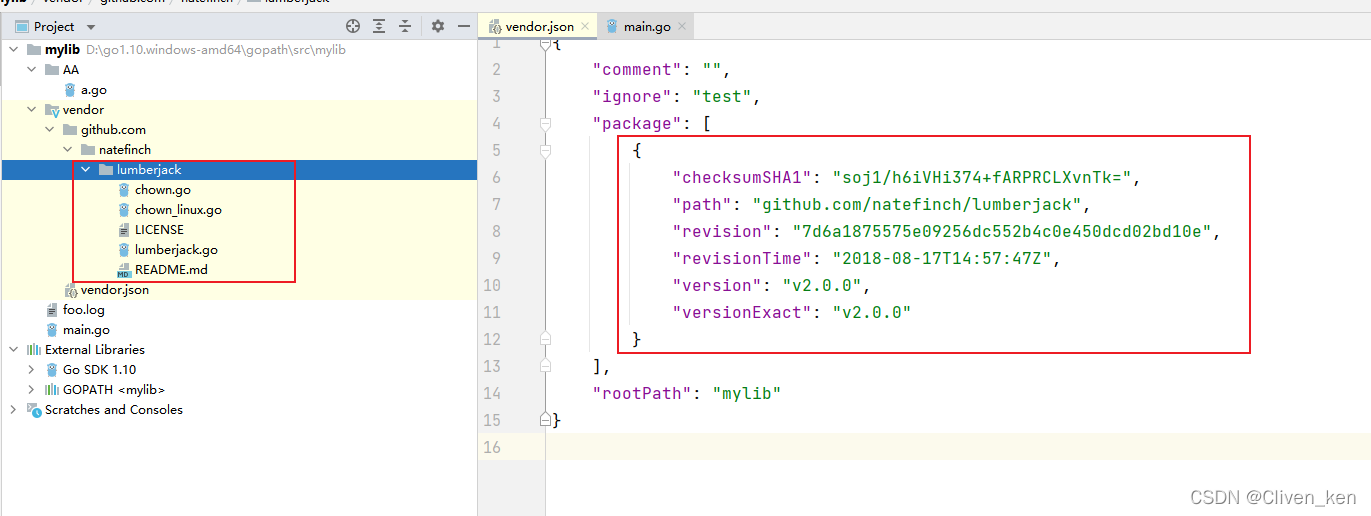Click the Markdown icon beside README.md
The height and width of the screenshot is (516, 1371).
pyautogui.click(x=124, y=270)
